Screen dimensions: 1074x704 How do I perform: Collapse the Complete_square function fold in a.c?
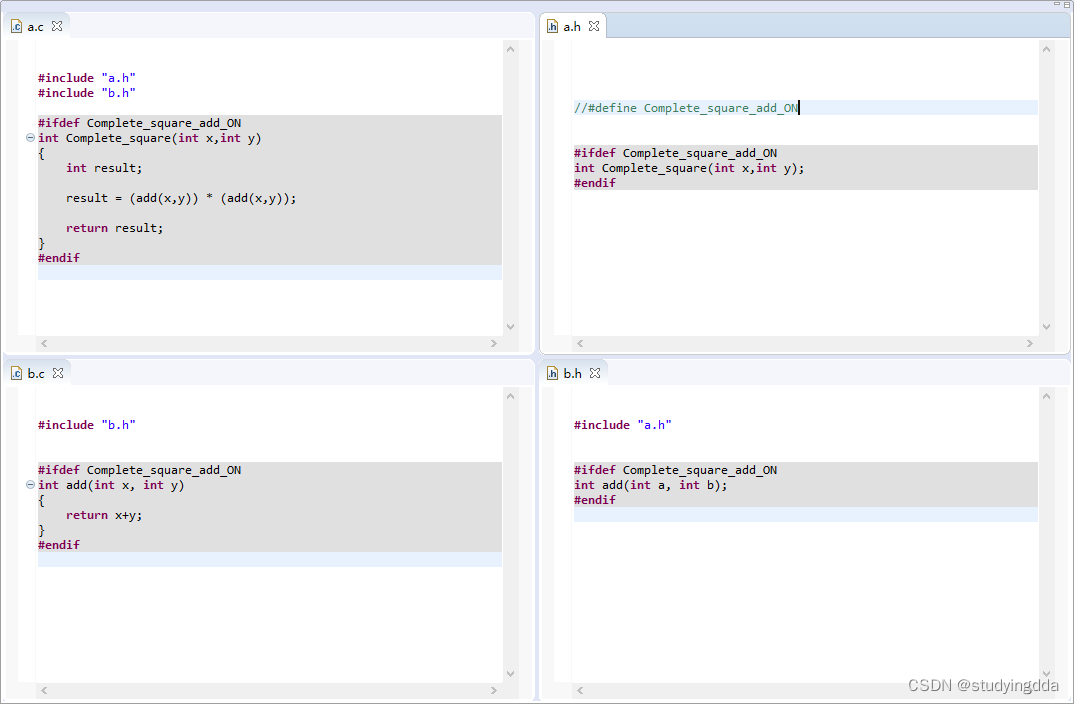point(30,138)
